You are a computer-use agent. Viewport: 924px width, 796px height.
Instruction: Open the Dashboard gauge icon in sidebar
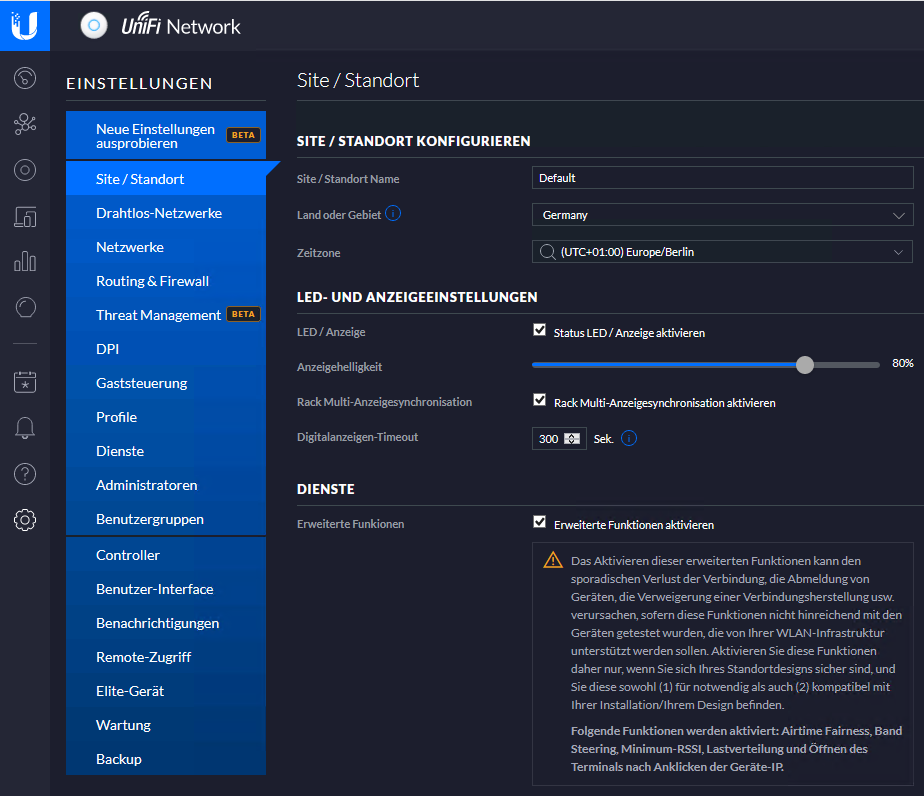pos(25,78)
